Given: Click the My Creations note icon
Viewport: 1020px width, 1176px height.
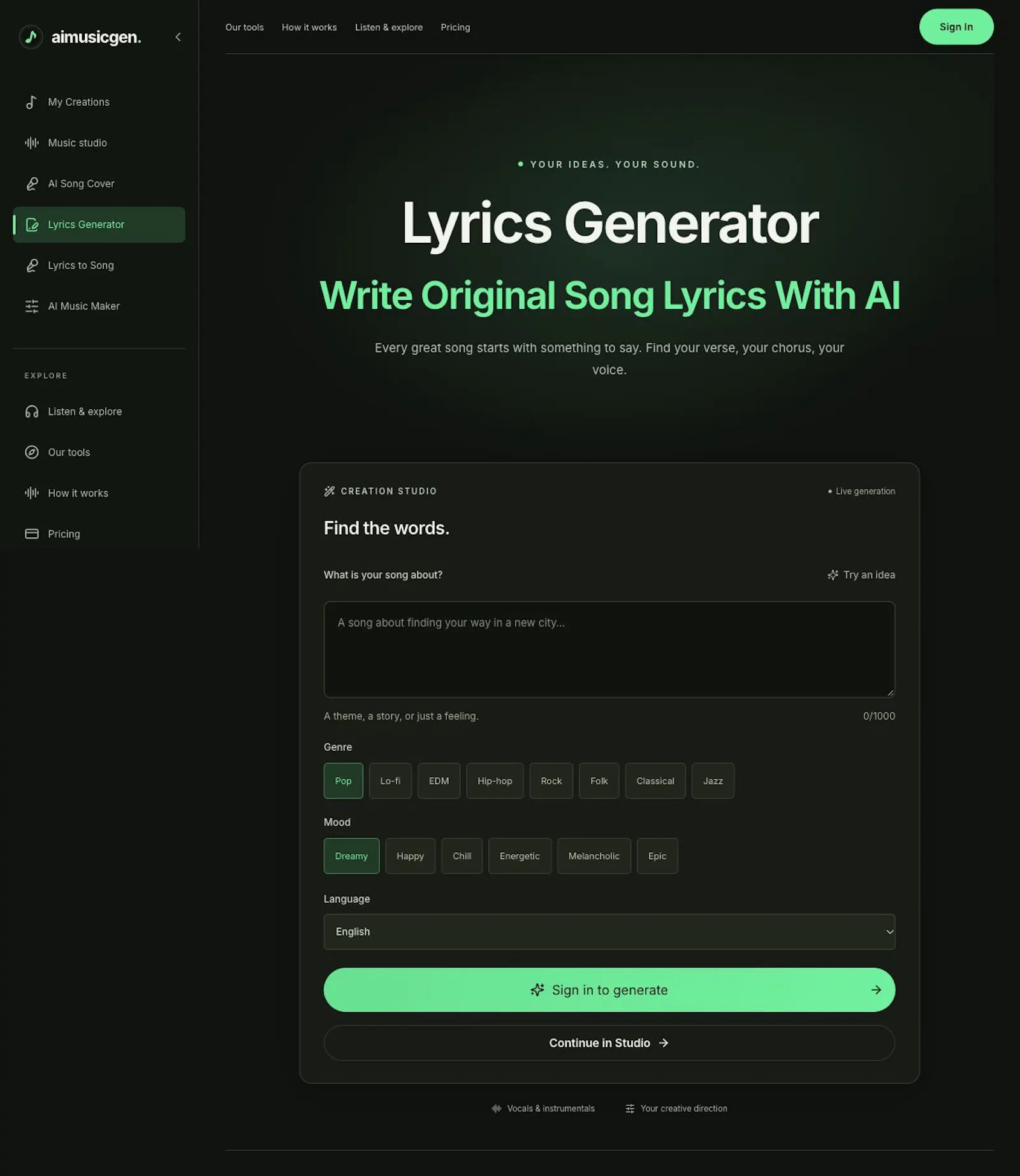Looking at the screenshot, I should coord(31,102).
